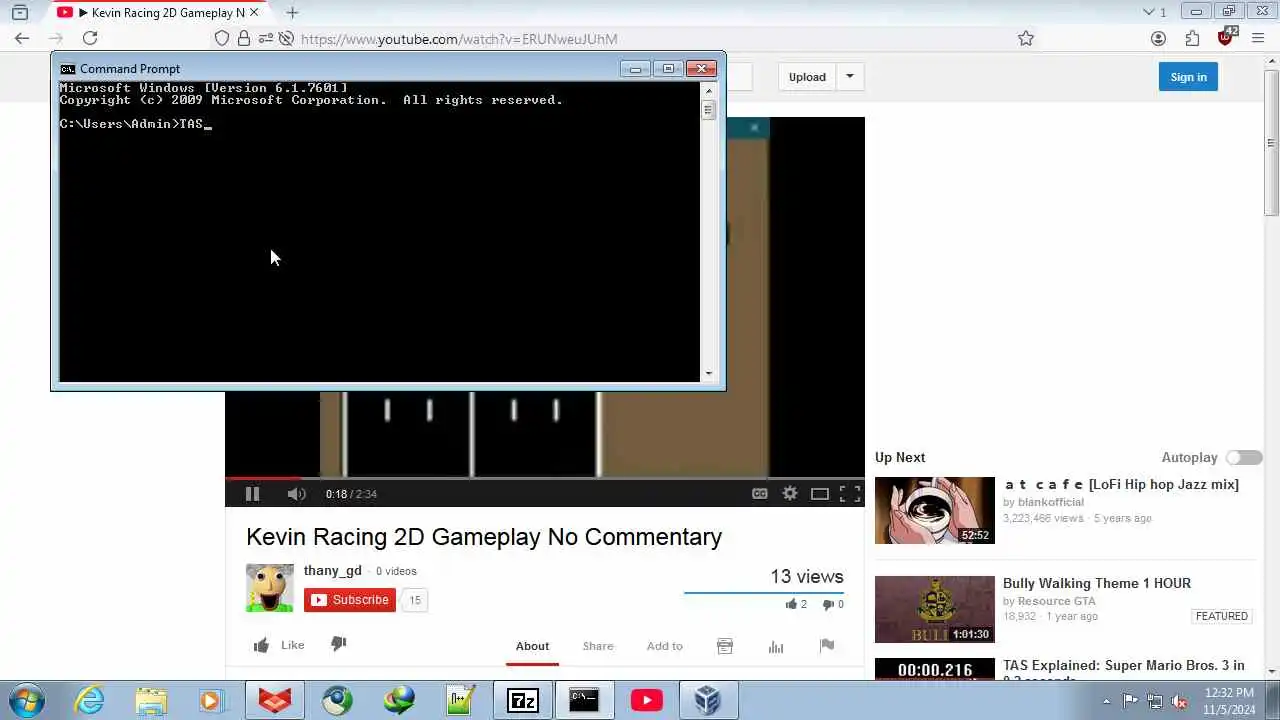Viewport: 1280px width, 720px height.
Task: Close the Kevin Racing 2D tab
Action: (253, 12)
